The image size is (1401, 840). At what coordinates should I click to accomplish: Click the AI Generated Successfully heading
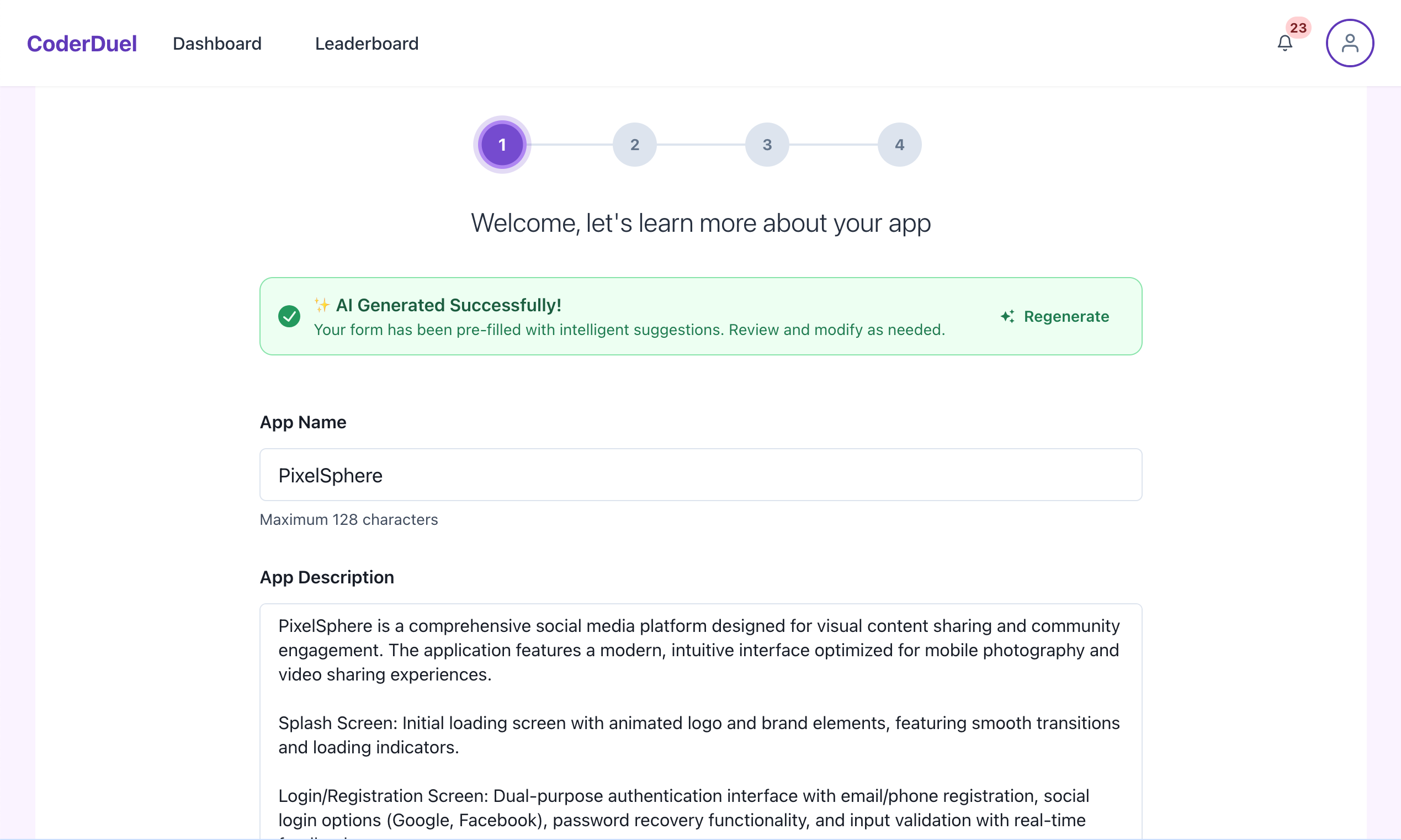click(448, 305)
